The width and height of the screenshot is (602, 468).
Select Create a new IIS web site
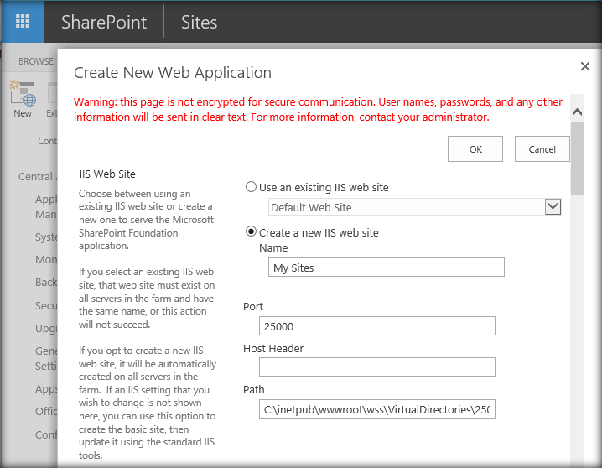pyautogui.click(x=251, y=232)
